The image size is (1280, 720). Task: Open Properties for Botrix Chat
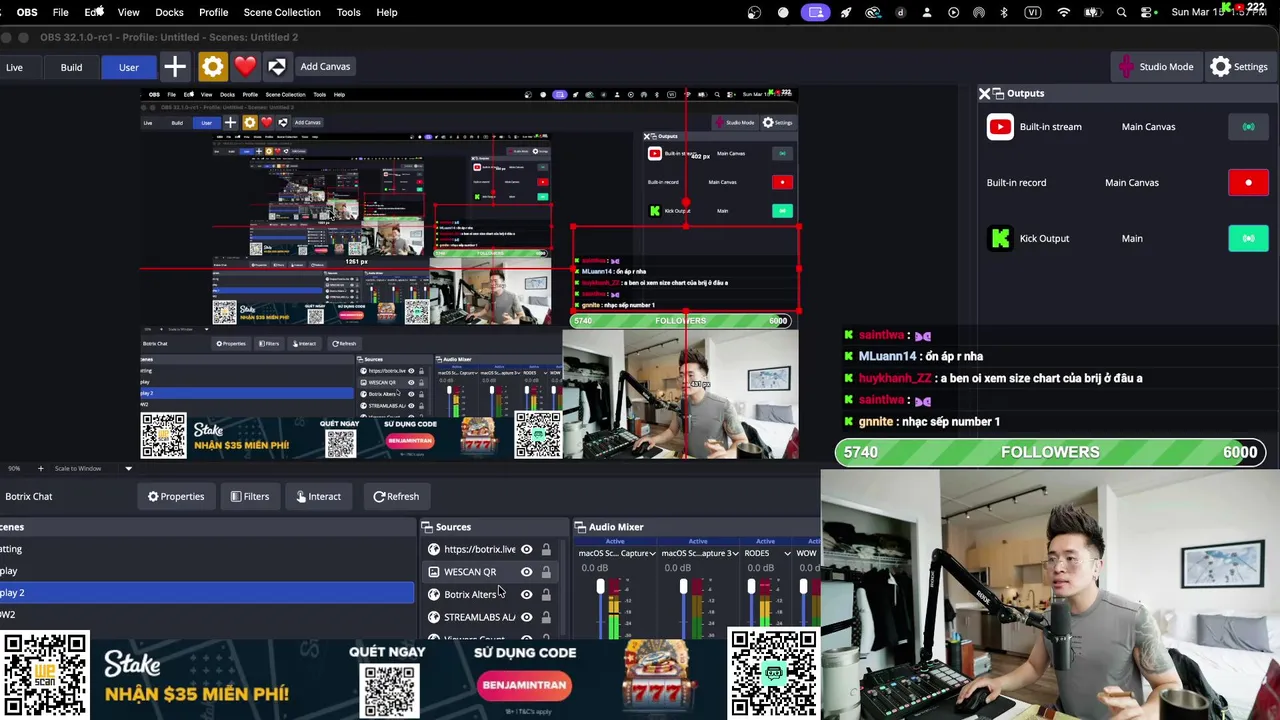coord(176,496)
